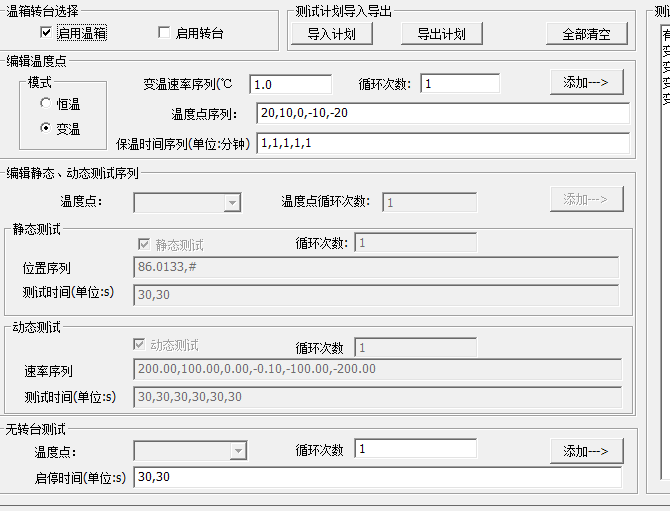The width and height of the screenshot is (670, 511).
Task: Click the 导入计划 button
Action: 332,34
